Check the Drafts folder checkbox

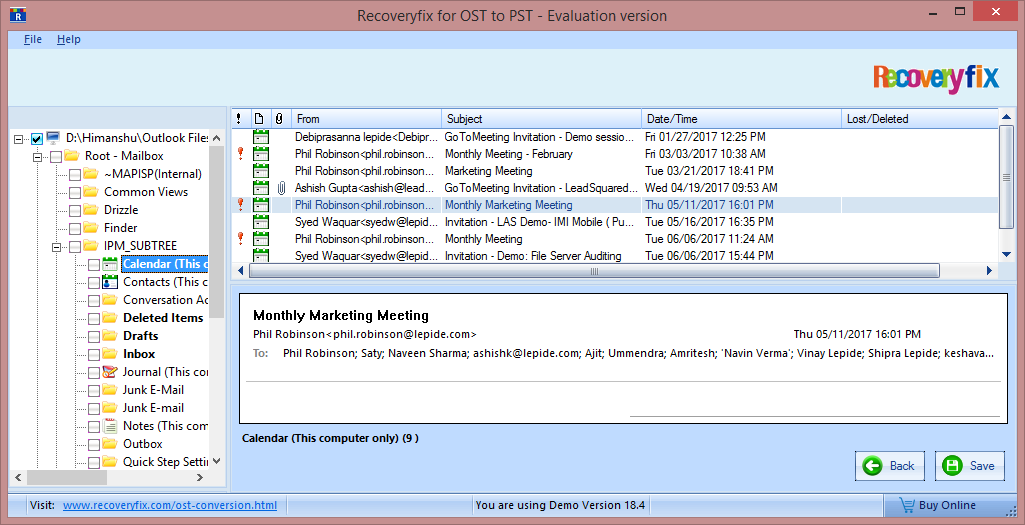tap(94, 336)
